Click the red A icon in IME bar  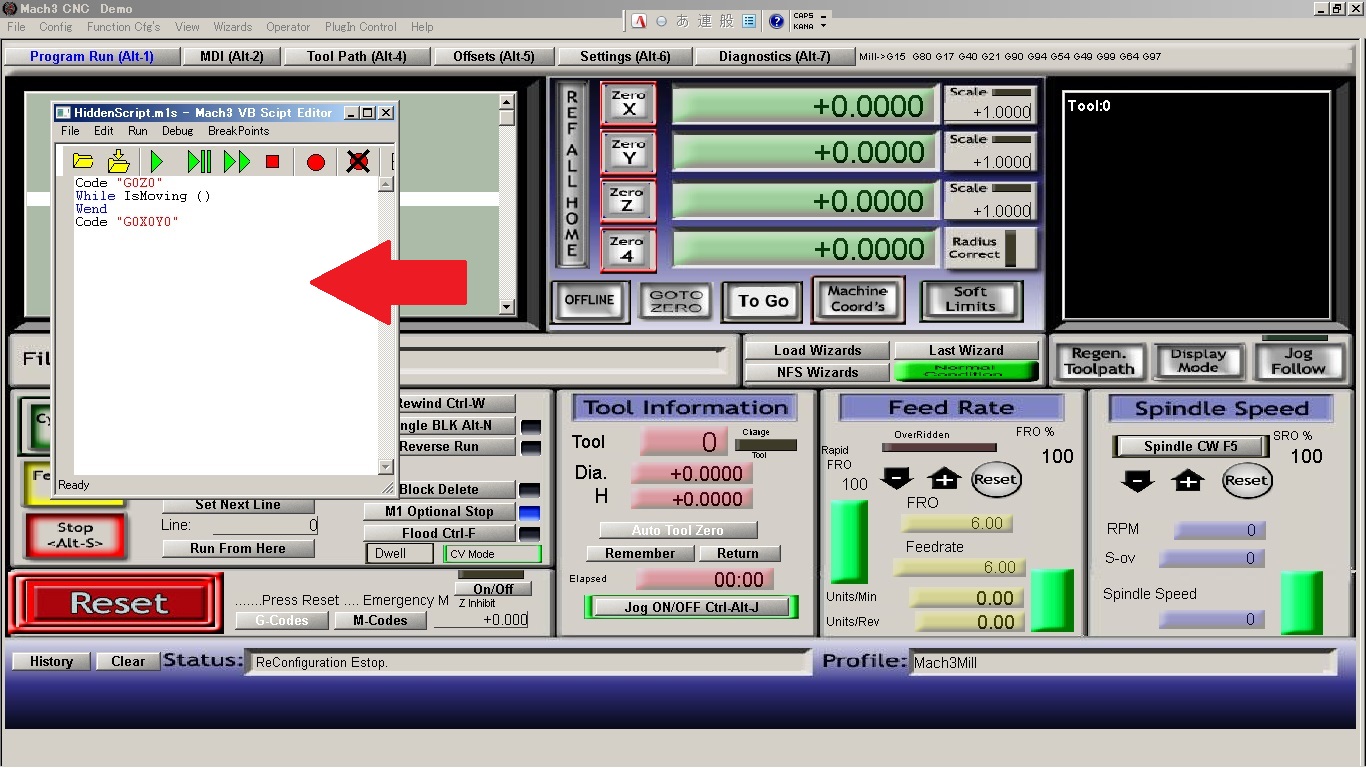coord(641,20)
